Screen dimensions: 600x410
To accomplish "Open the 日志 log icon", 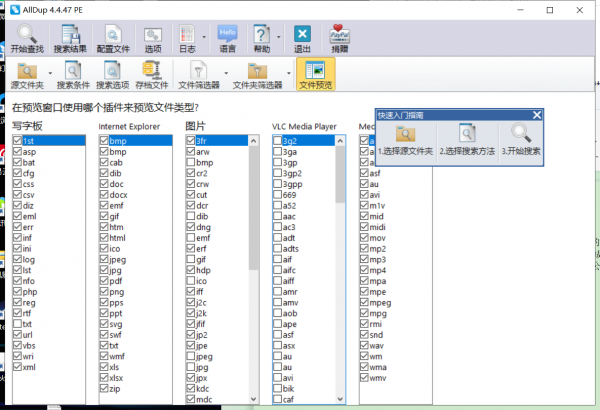I will 187,38.
